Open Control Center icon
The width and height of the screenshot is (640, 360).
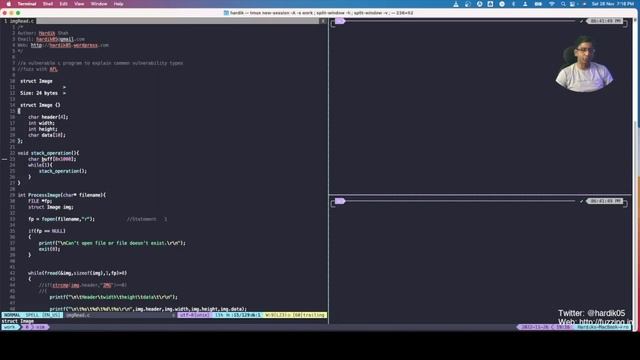(573, 4)
